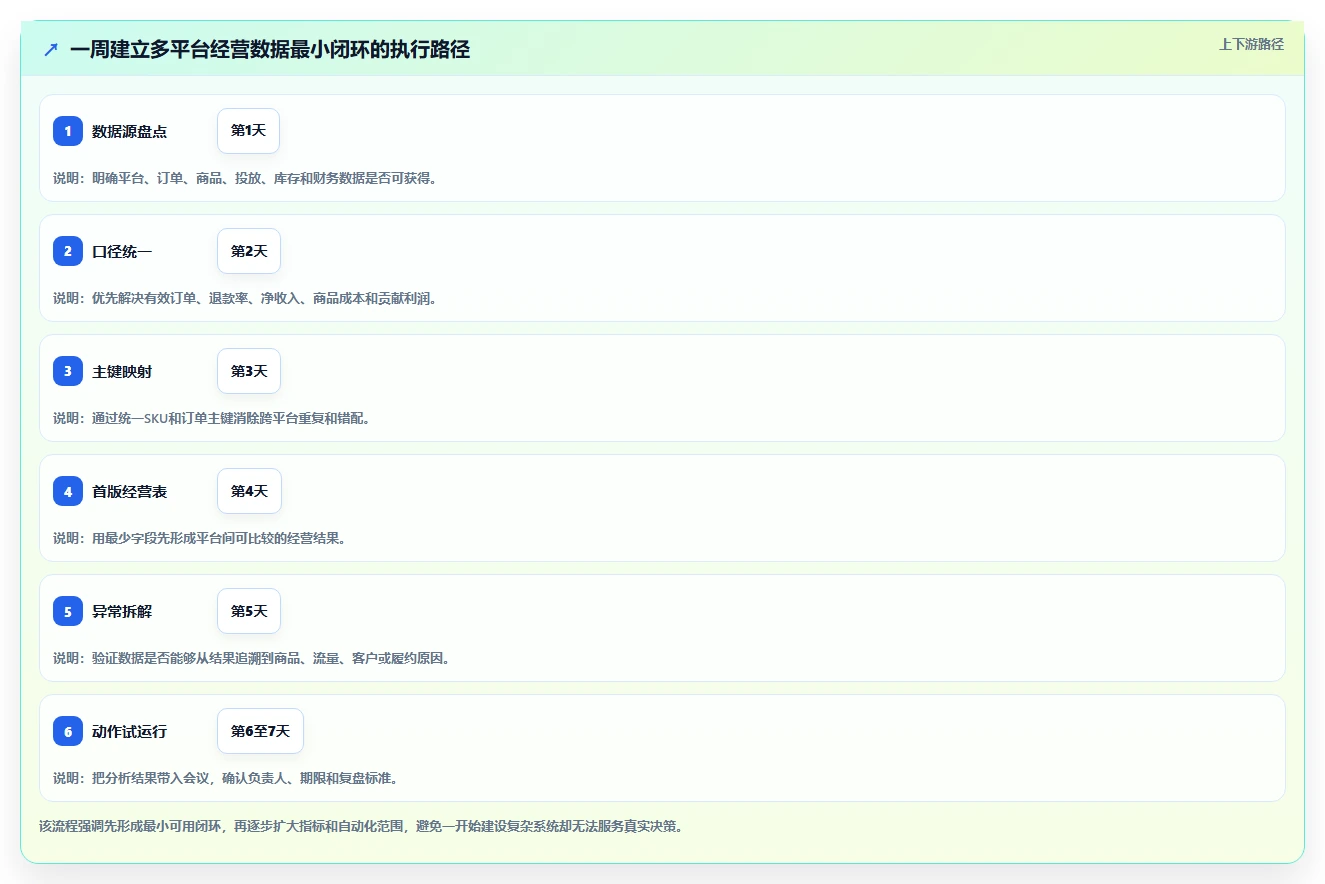Viewport: 1325px width, 884px height.
Task: Select the 第5天 tag
Action: 249,611
